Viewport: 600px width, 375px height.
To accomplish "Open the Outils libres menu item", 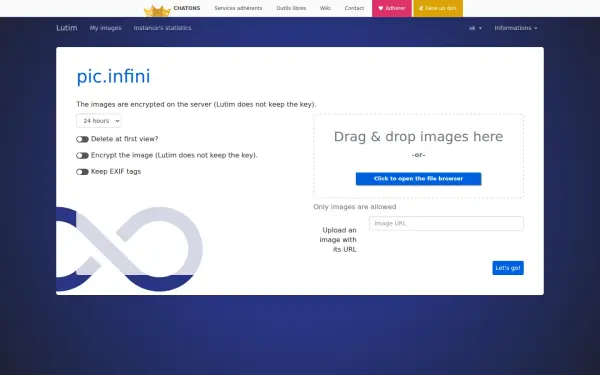I will (291, 8).
